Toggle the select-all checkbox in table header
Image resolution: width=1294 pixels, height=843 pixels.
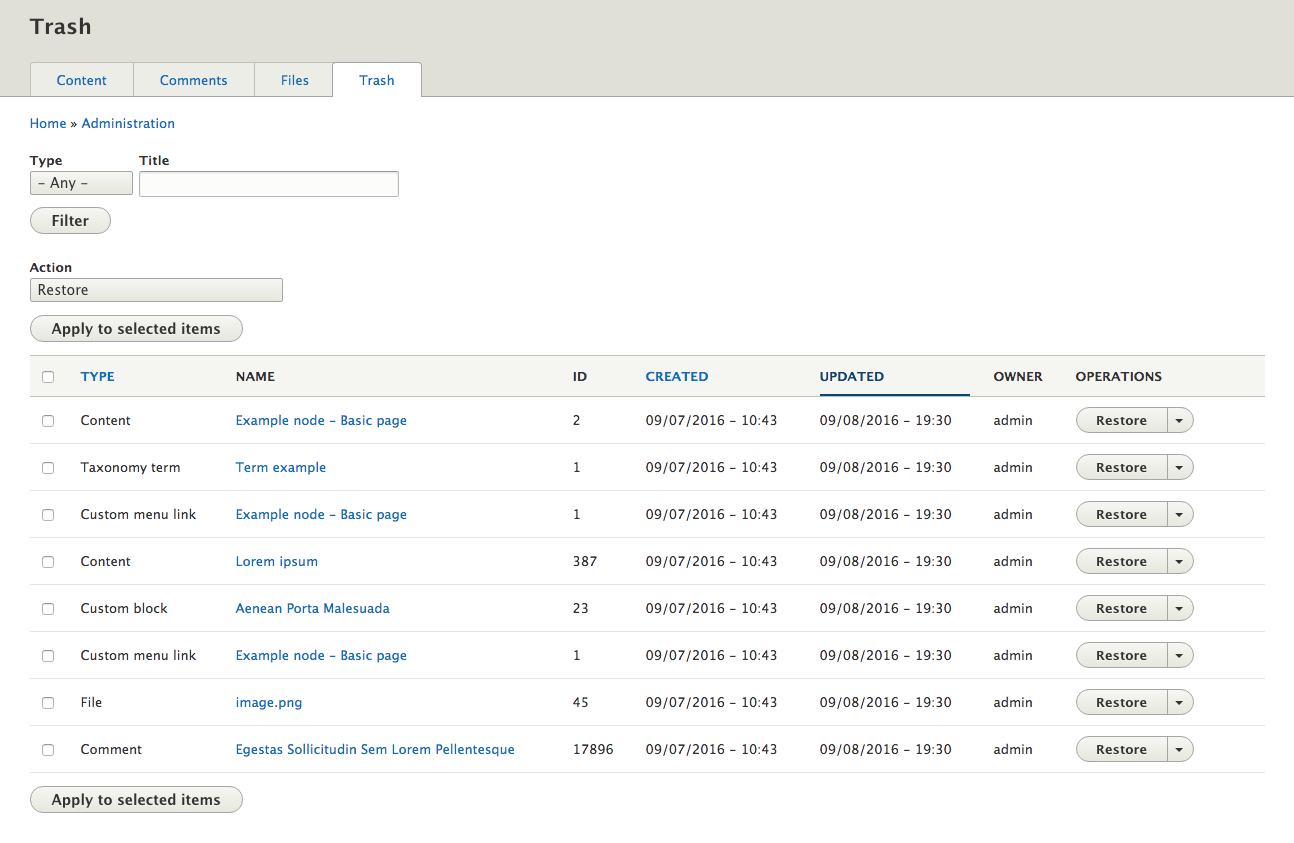click(48, 377)
